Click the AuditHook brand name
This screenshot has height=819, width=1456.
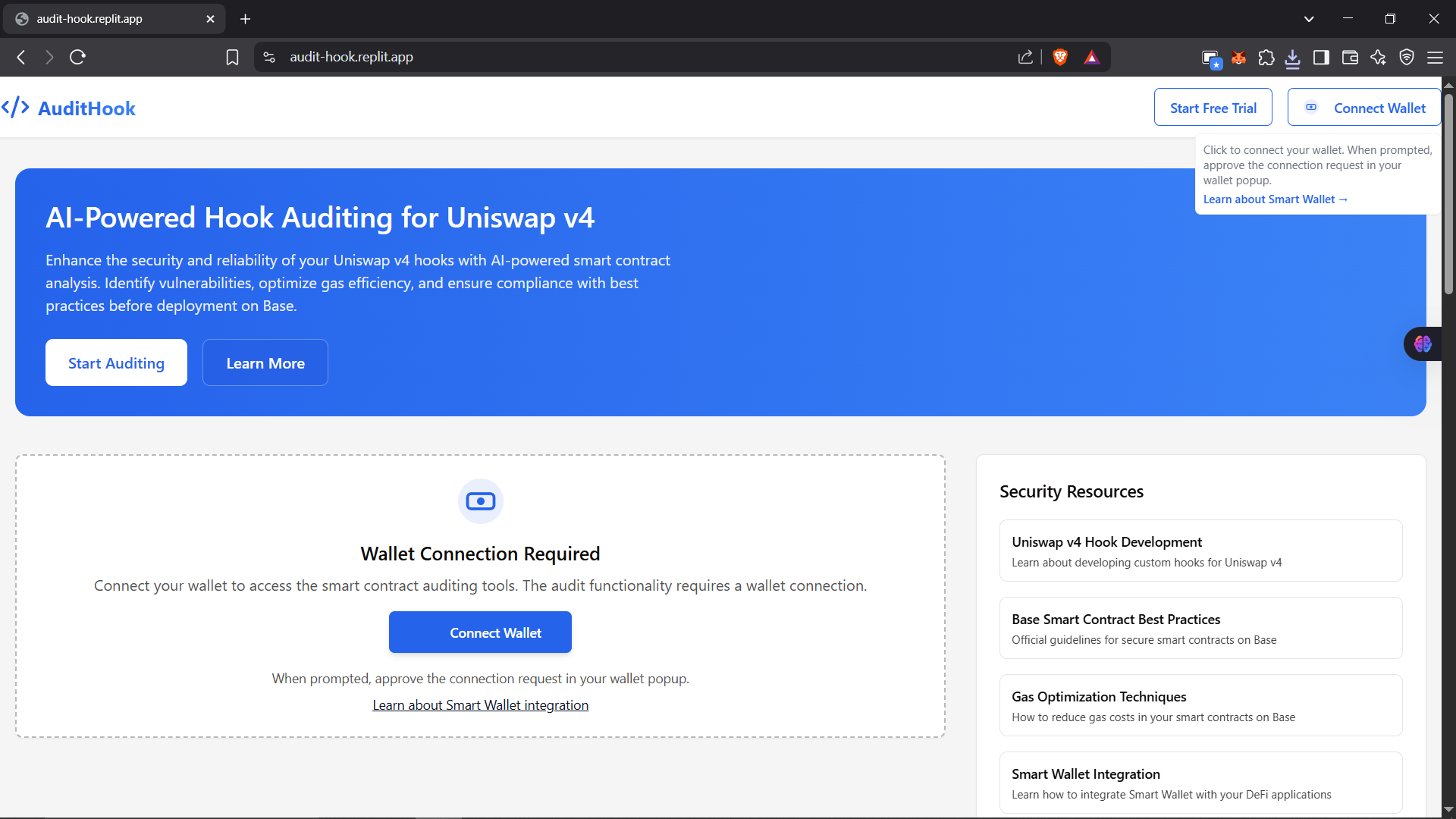tap(86, 108)
